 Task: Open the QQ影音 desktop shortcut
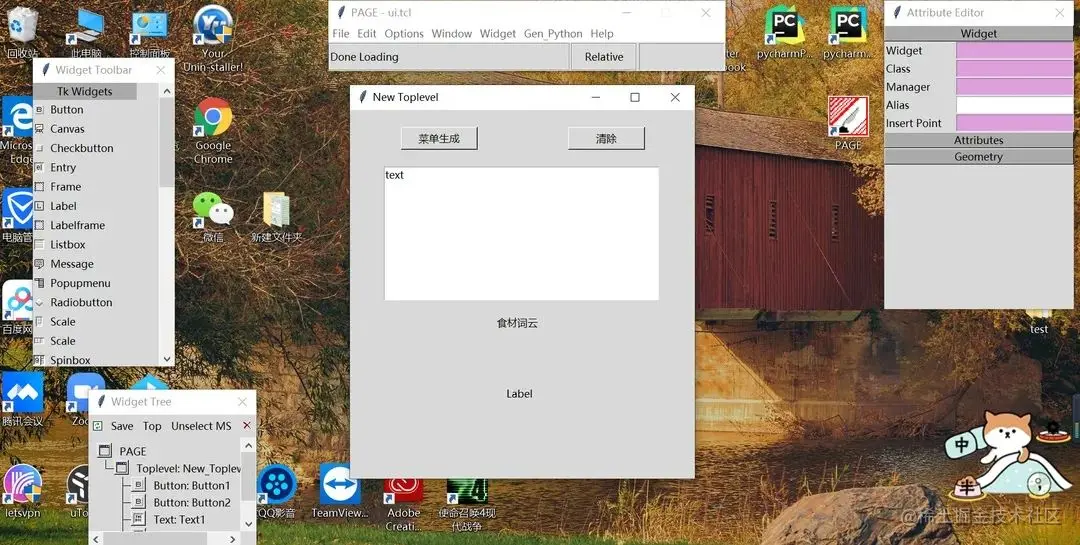click(x=276, y=491)
